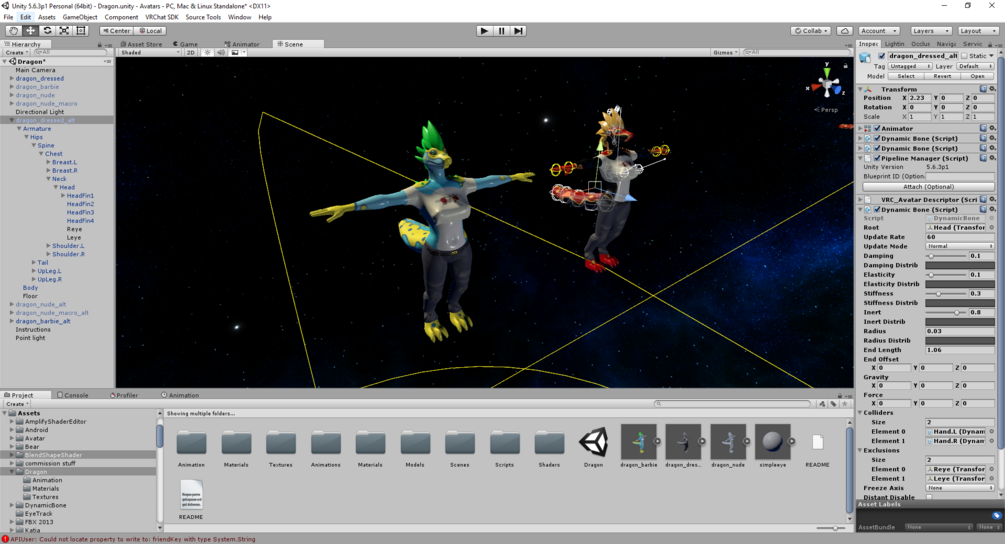Open the Scripts folder icon

504,443
